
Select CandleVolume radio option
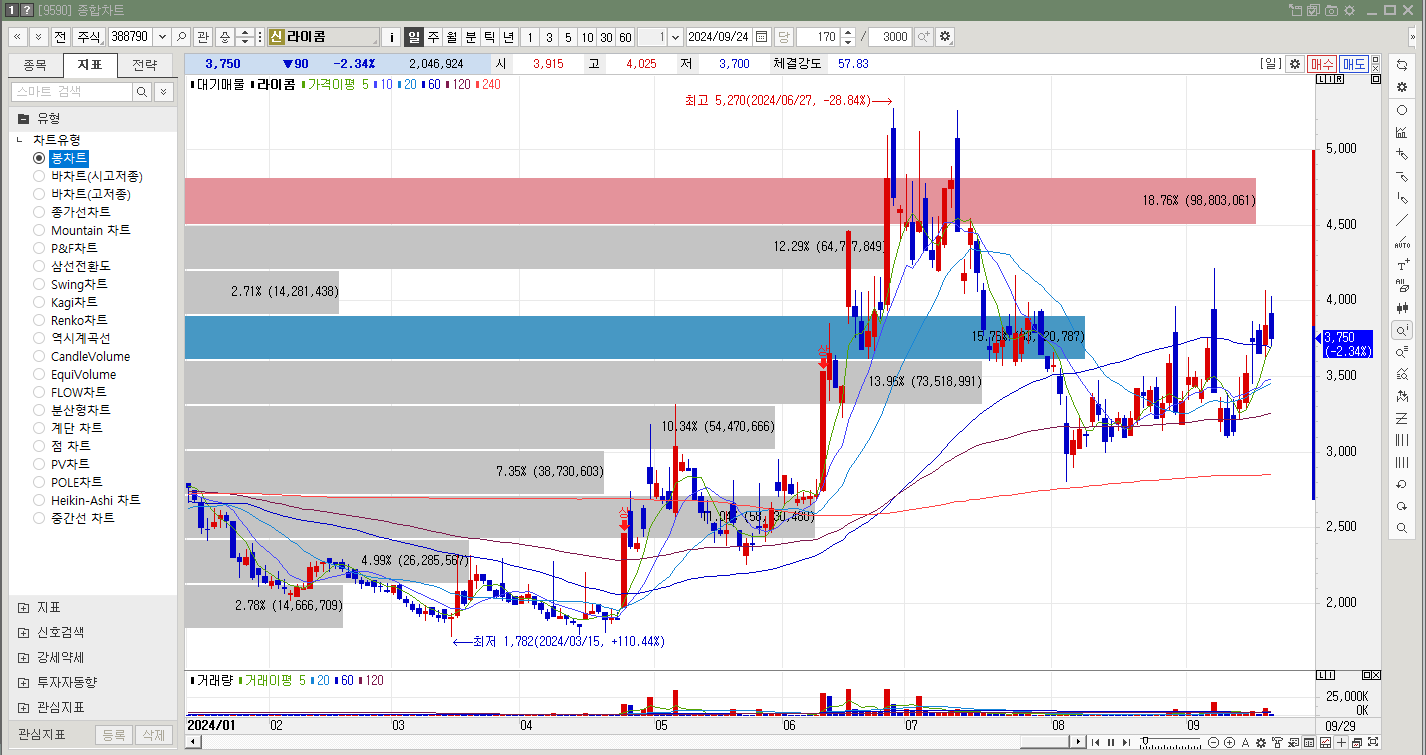(39, 356)
